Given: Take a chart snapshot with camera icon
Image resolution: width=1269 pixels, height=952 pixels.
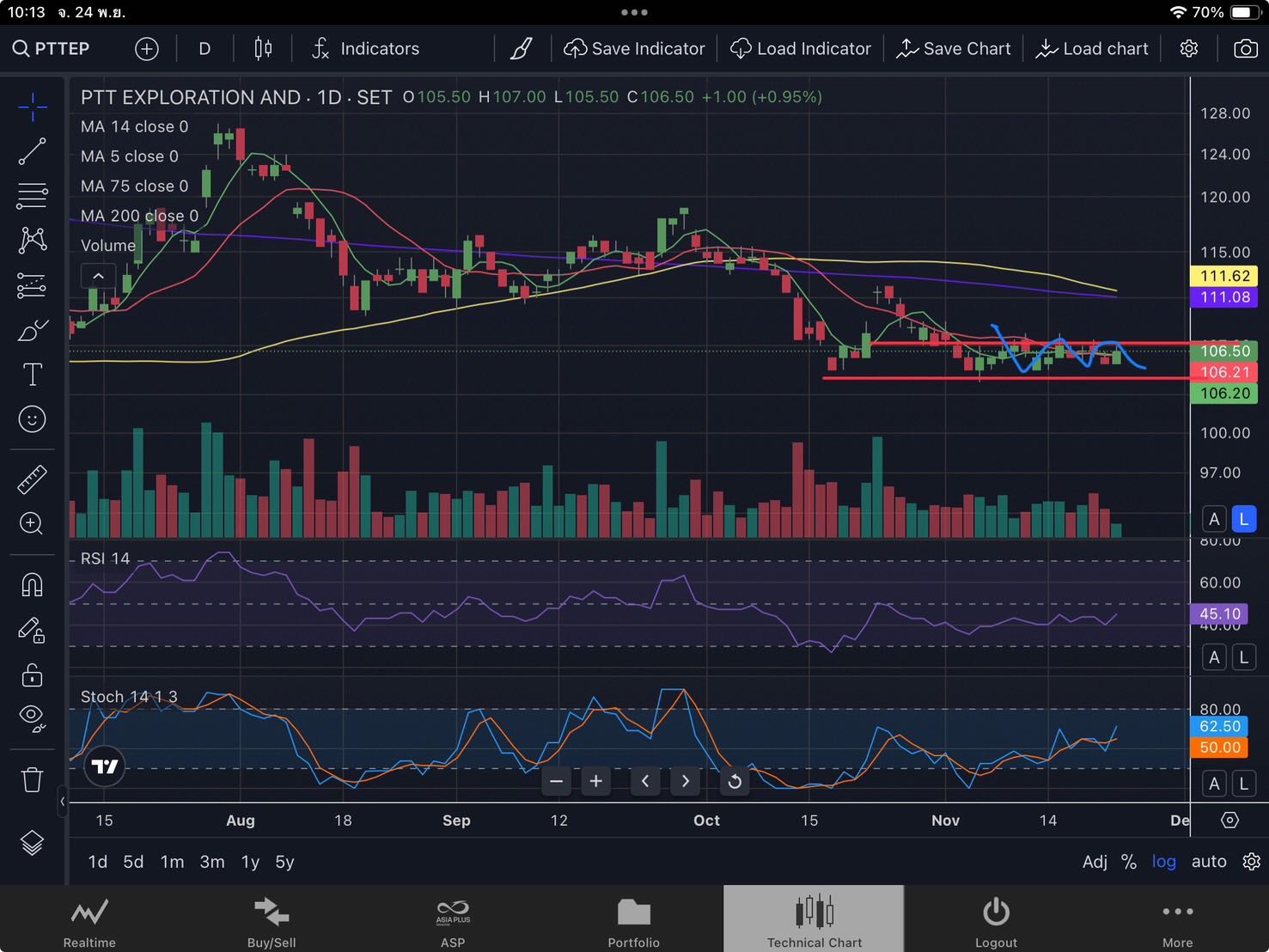Looking at the screenshot, I should coord(1246,49).
